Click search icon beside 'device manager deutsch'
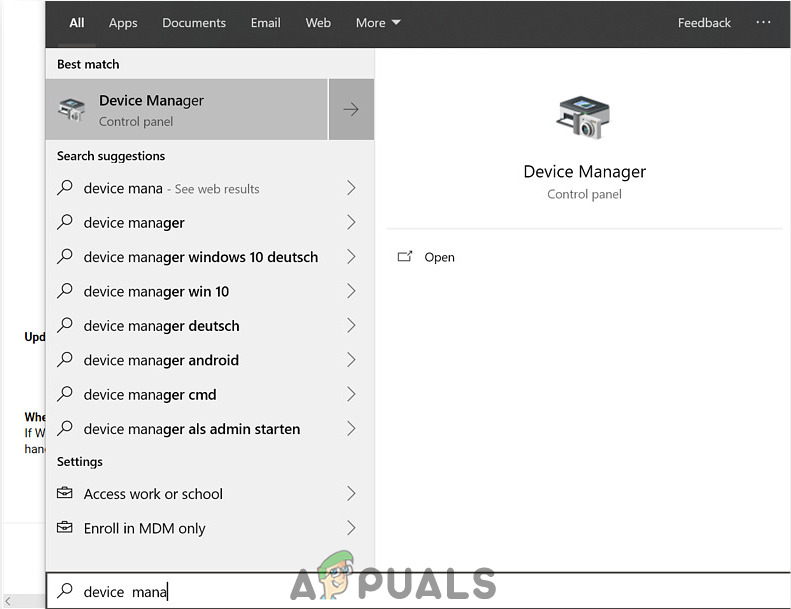Screen dimensions: 791x609 click(65, 325)
